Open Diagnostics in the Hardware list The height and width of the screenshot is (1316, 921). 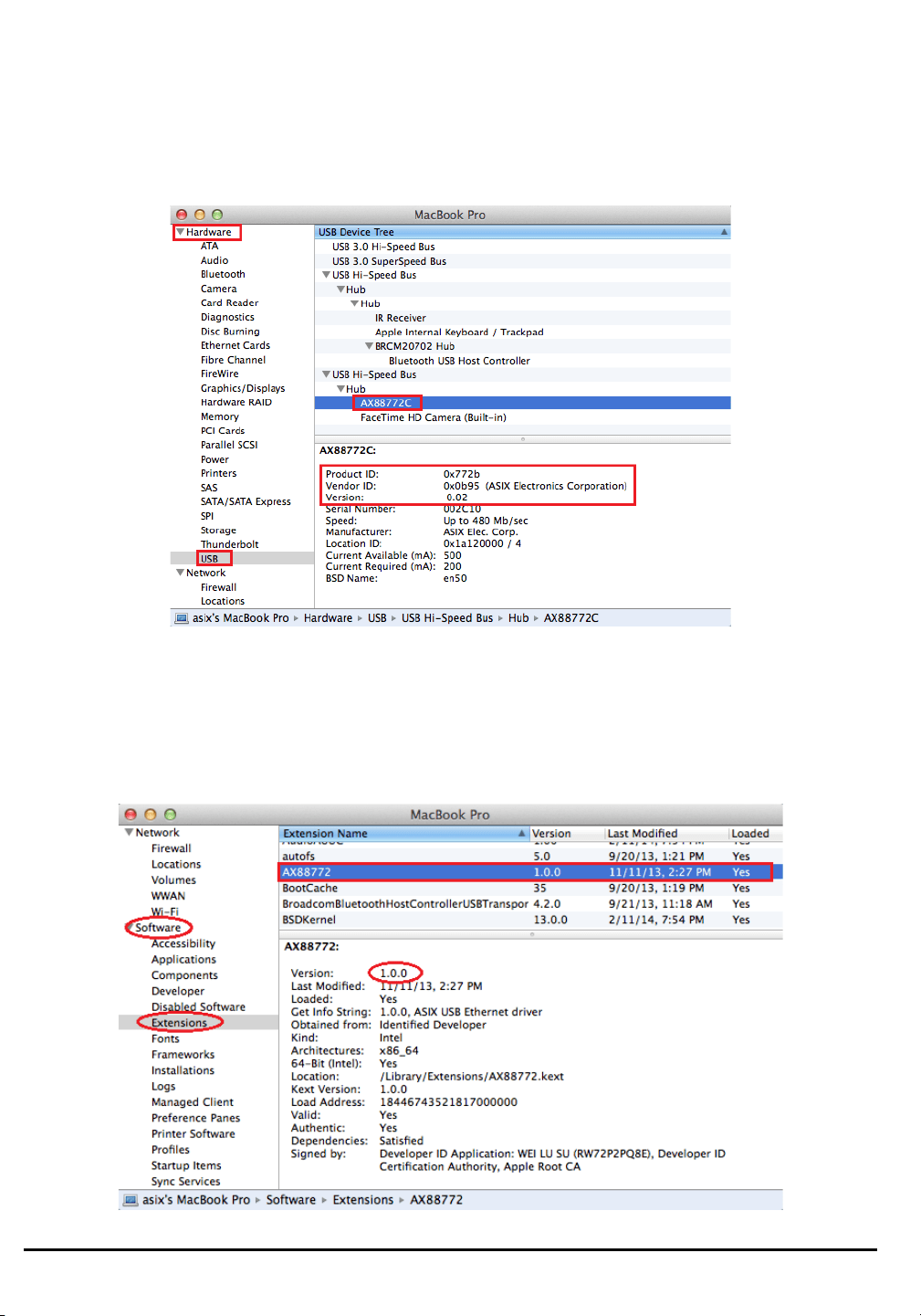(227, 317)
